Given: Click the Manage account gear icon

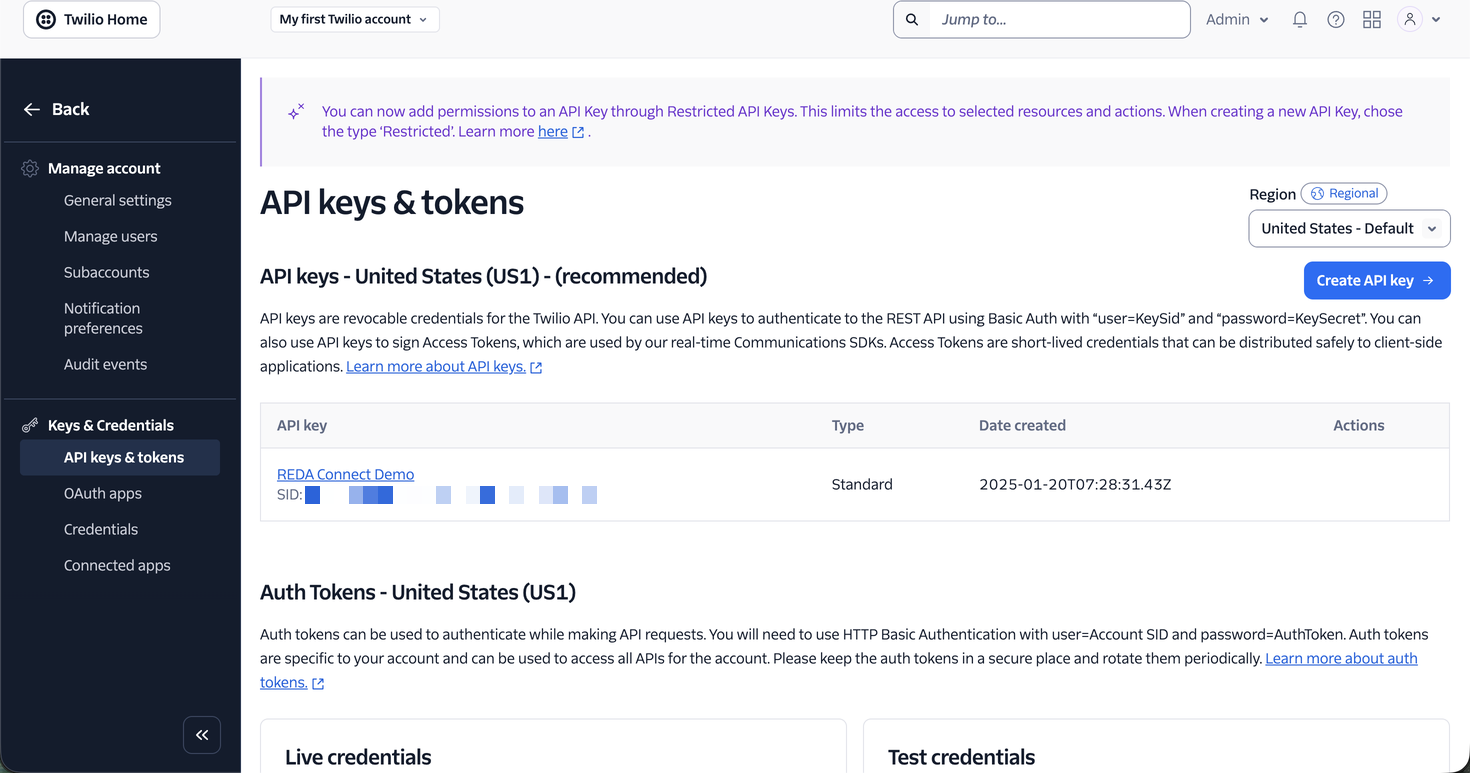Looking at the screenshot, I should click(30, 168).
